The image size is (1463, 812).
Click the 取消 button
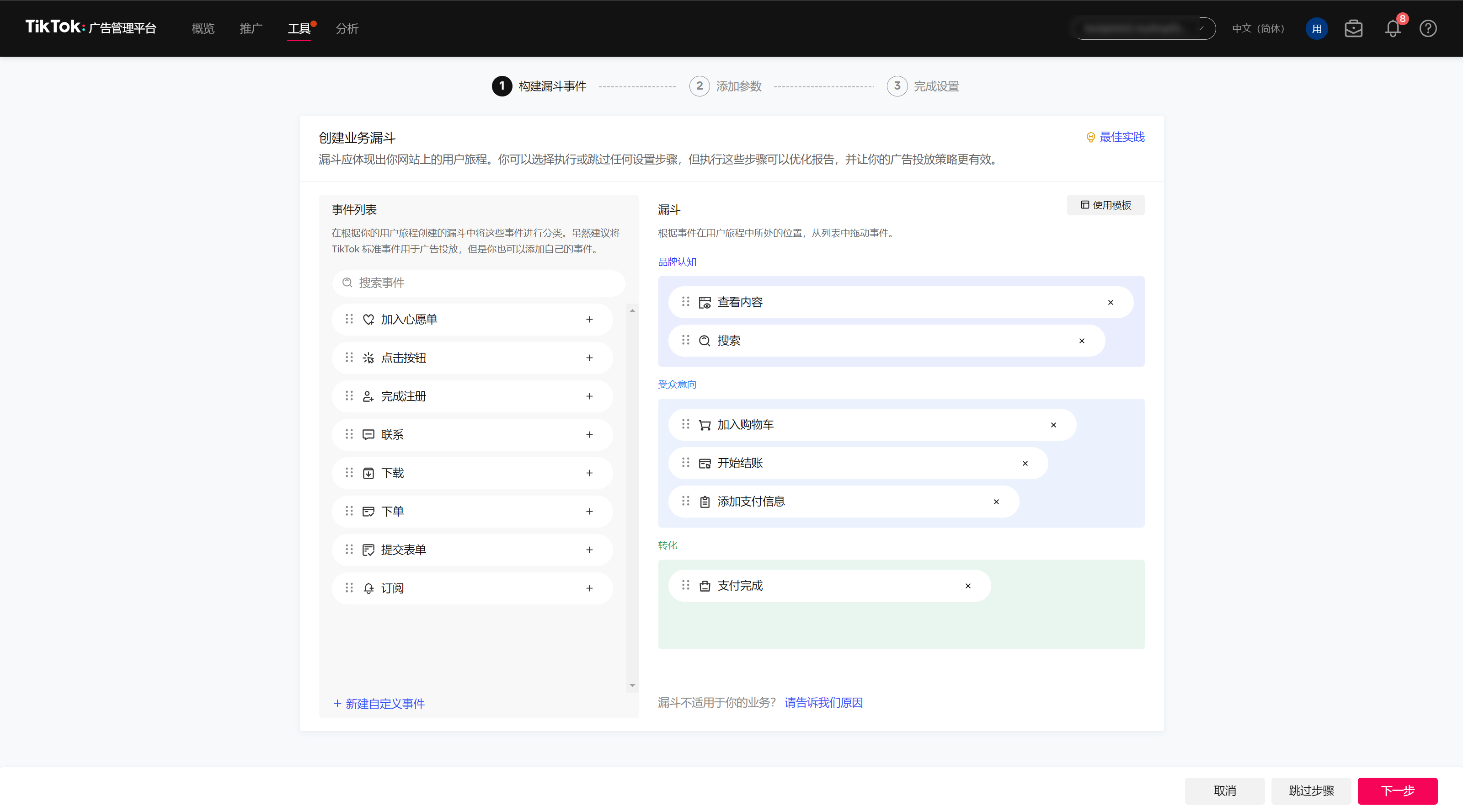[1224, 791]
